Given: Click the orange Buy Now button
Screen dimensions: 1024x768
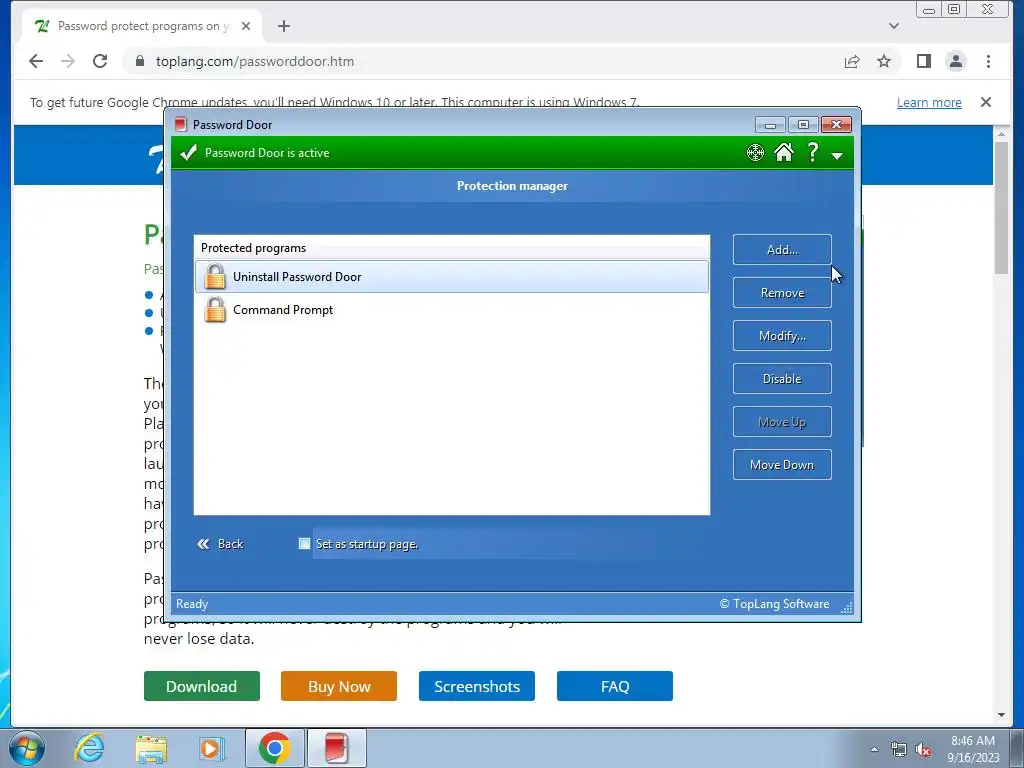Looking at the screenshot, I should tap(339, 686).
